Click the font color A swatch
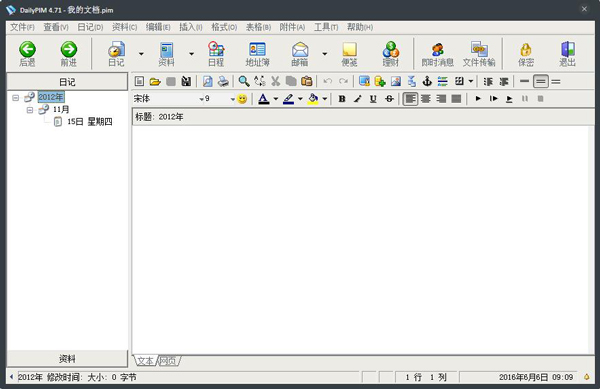Image resolution: width=600 pixels, height=389 pixels. click(x=263, y=99)
